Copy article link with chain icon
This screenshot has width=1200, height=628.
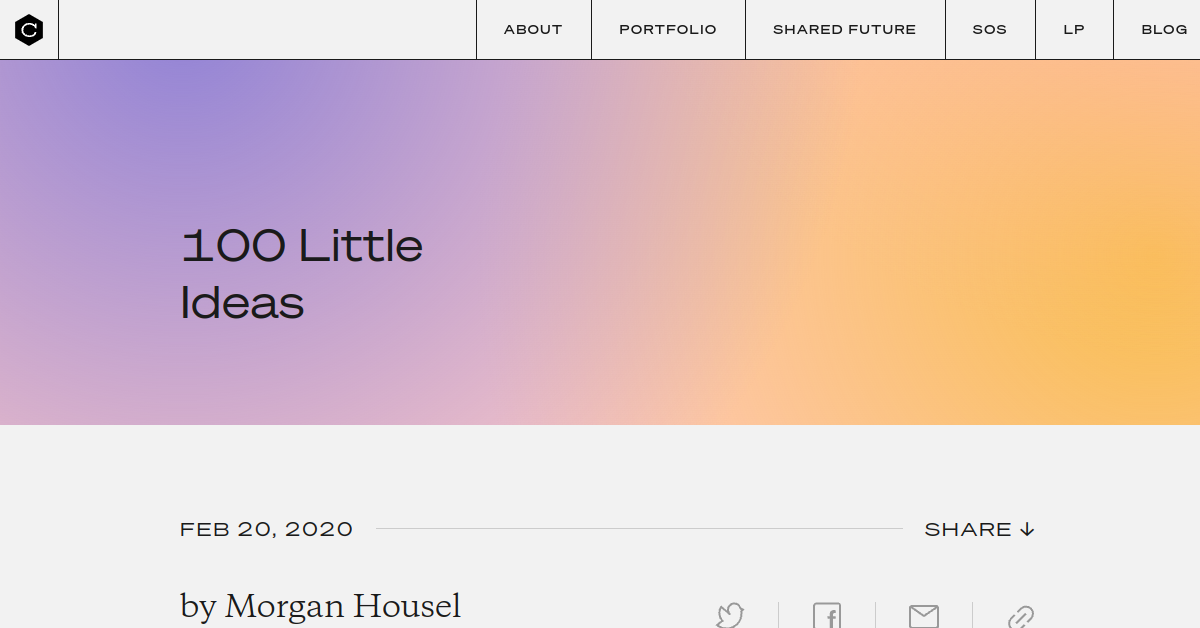click(1021, 616)
